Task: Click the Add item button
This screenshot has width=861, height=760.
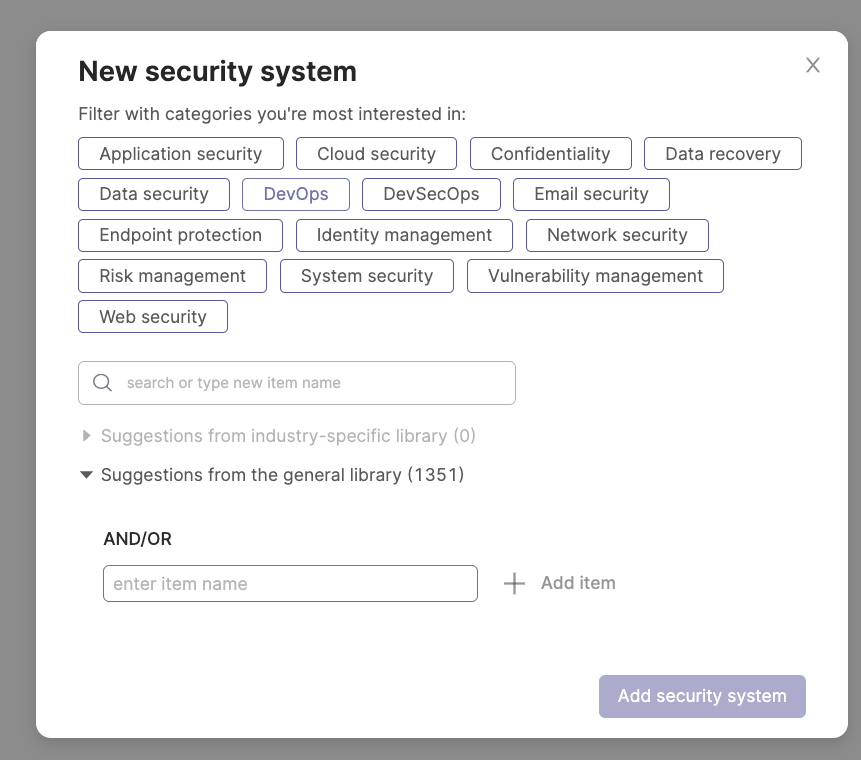Action: pos(578,583)
